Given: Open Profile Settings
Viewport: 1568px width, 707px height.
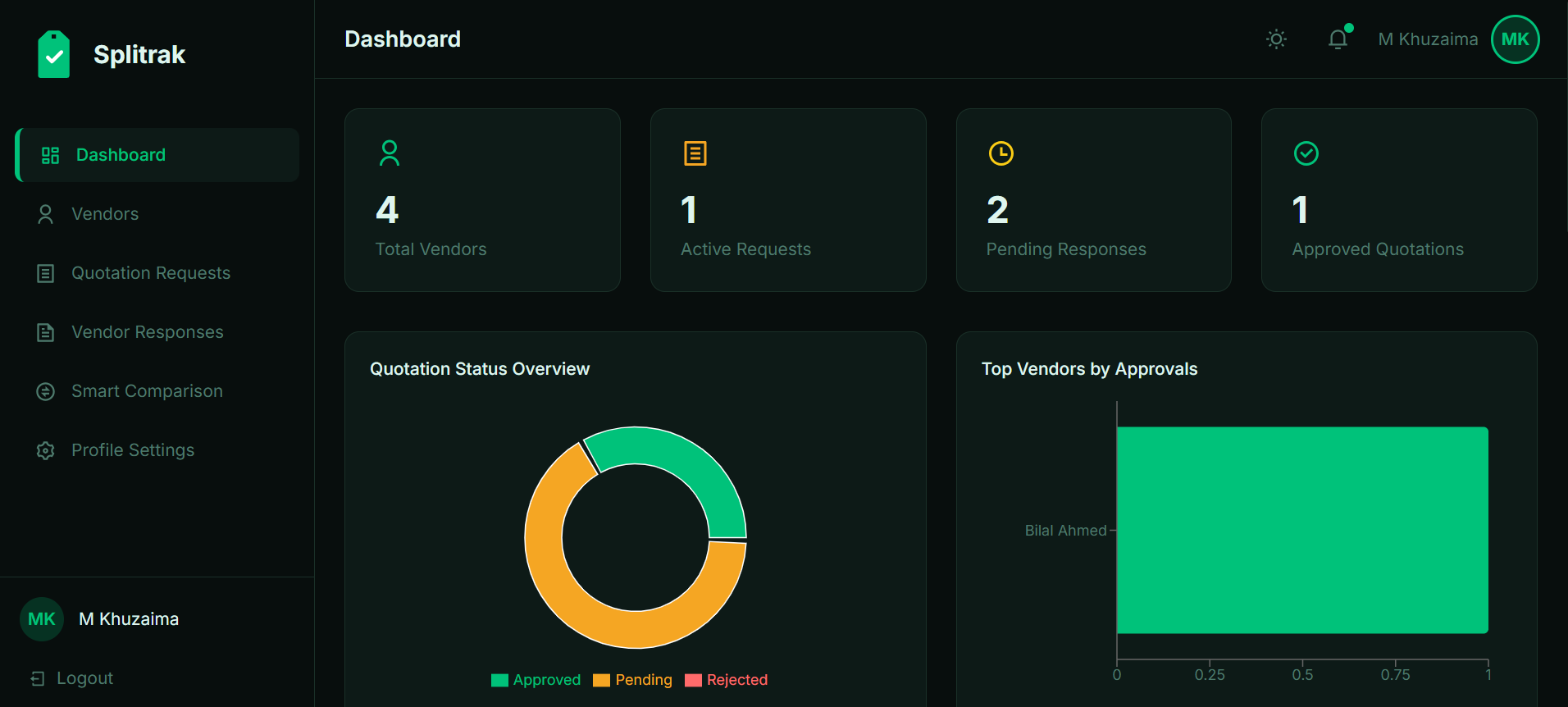Looking at the screenshot, I should [157, 450].
